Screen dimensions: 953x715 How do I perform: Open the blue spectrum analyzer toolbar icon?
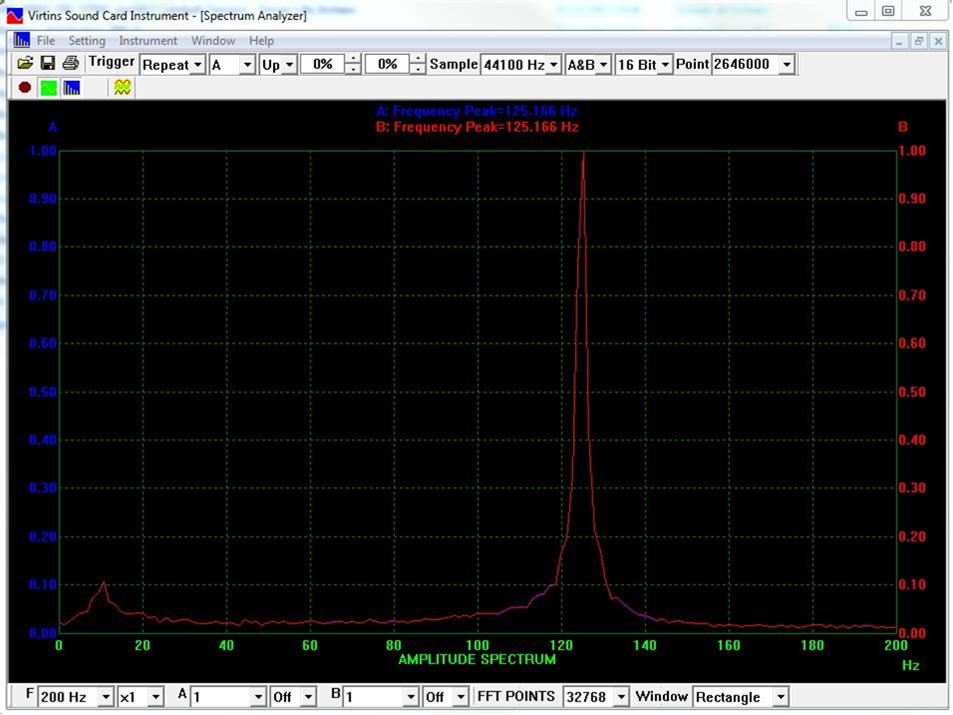tap(71, 88)
